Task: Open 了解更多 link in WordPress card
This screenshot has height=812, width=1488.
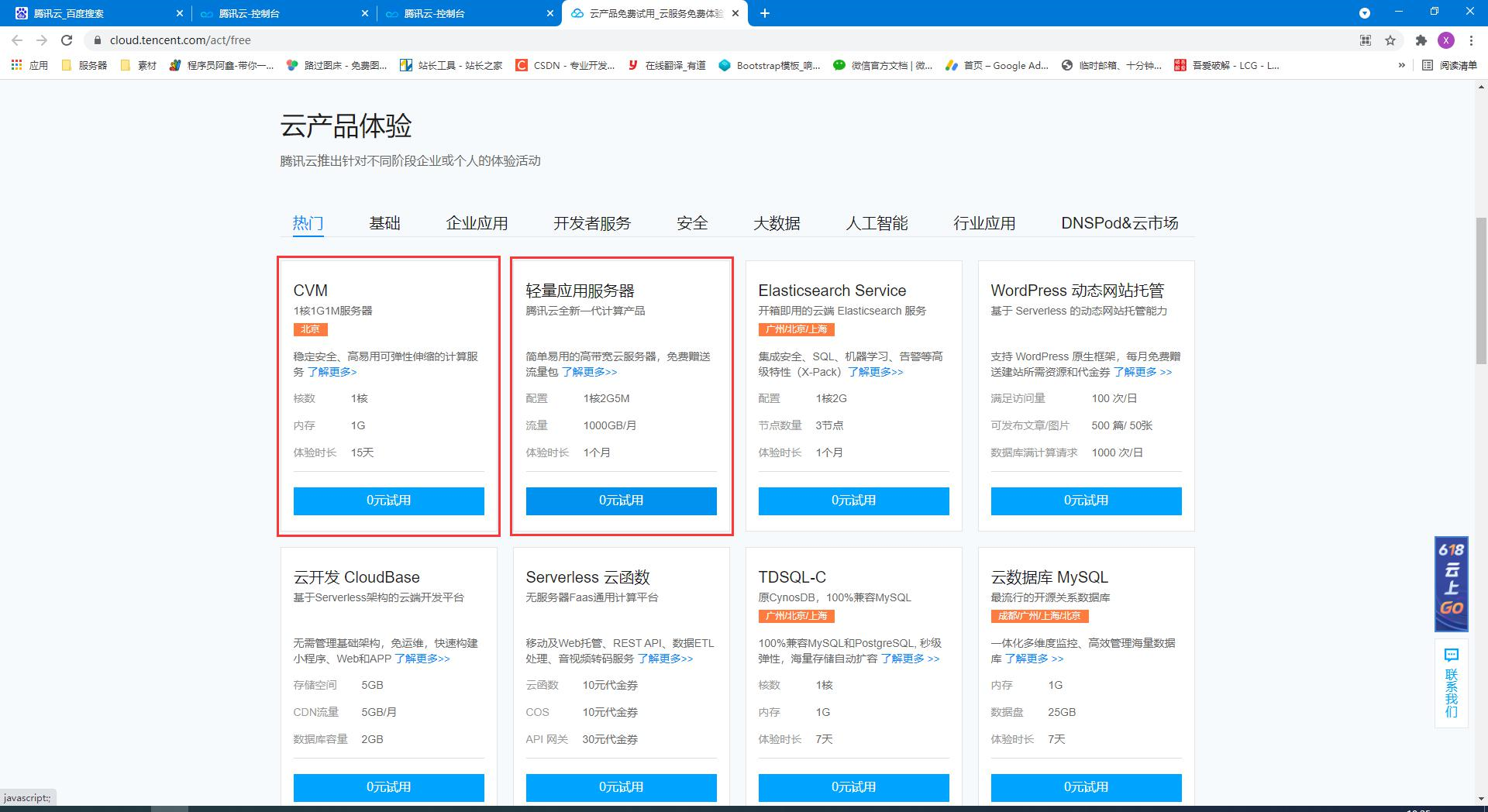Action: coord(1143,372)
